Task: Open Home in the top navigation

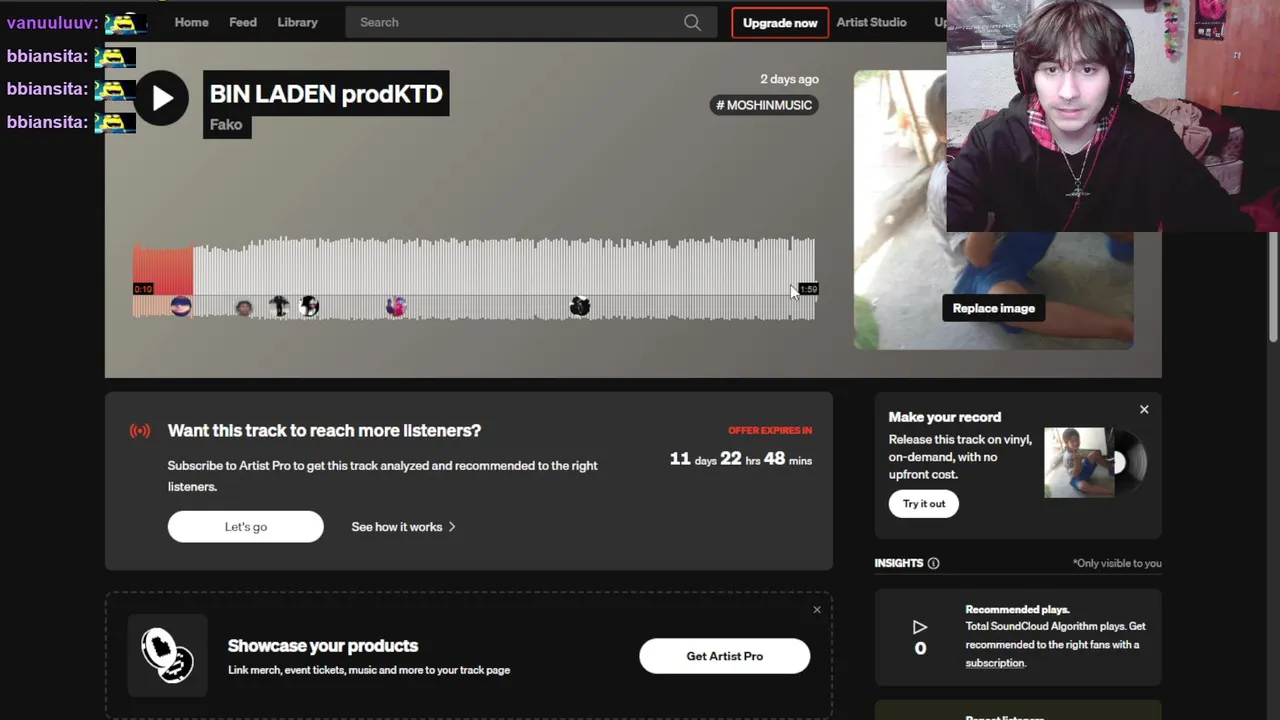Action: [x=191, y=22]
